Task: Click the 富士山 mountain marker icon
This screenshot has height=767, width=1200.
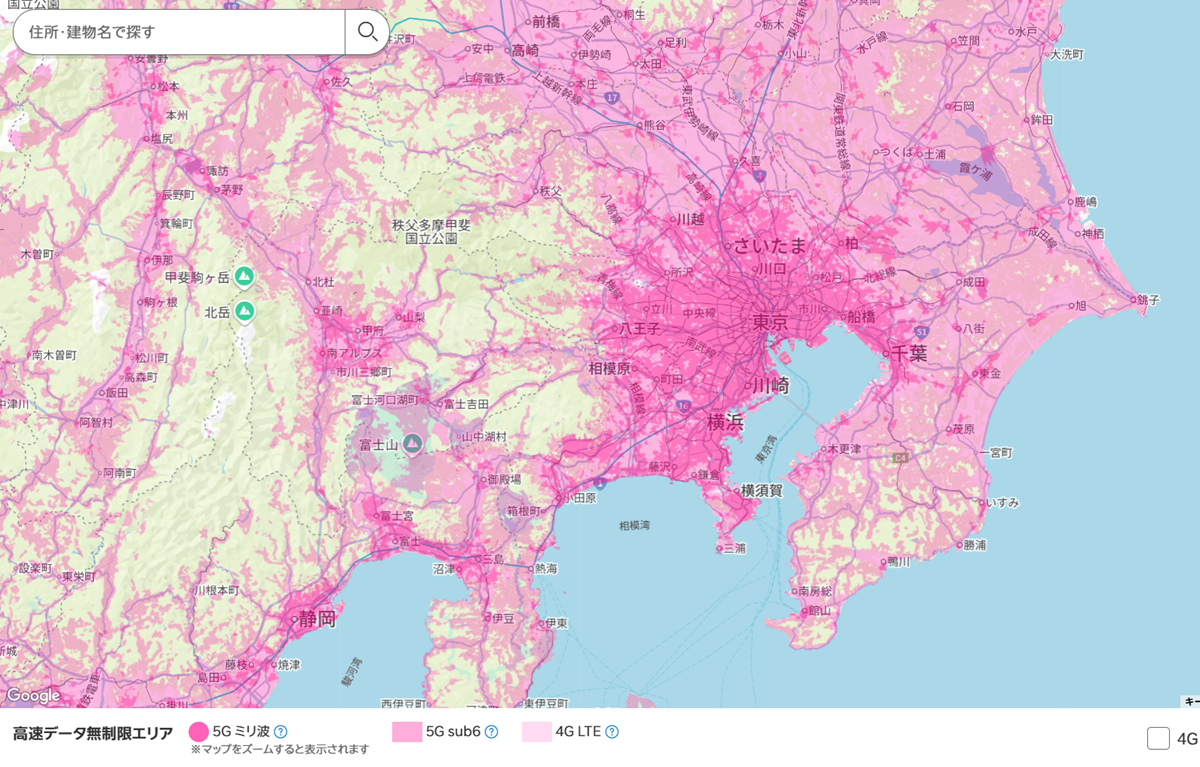Action: [x=412, y=443]
